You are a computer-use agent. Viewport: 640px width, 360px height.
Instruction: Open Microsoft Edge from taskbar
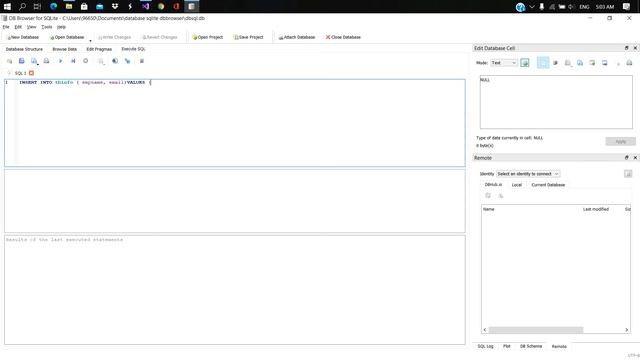pyautogui.click(x=53, y=7)
